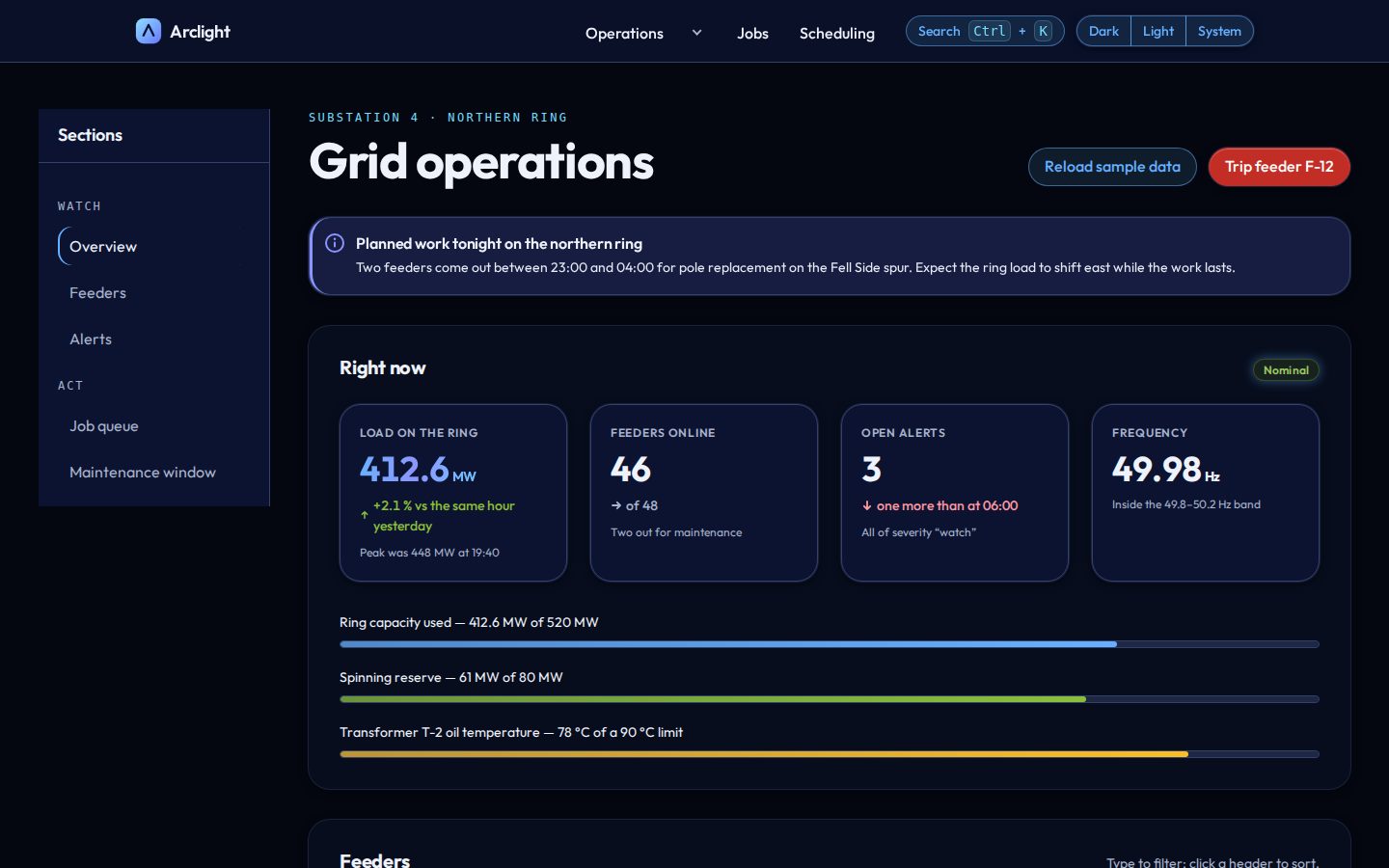The width and height of the screenshot is (1389, 868).
Task: Expand the Operations dropdown chevron
Action: click(696, 33)
